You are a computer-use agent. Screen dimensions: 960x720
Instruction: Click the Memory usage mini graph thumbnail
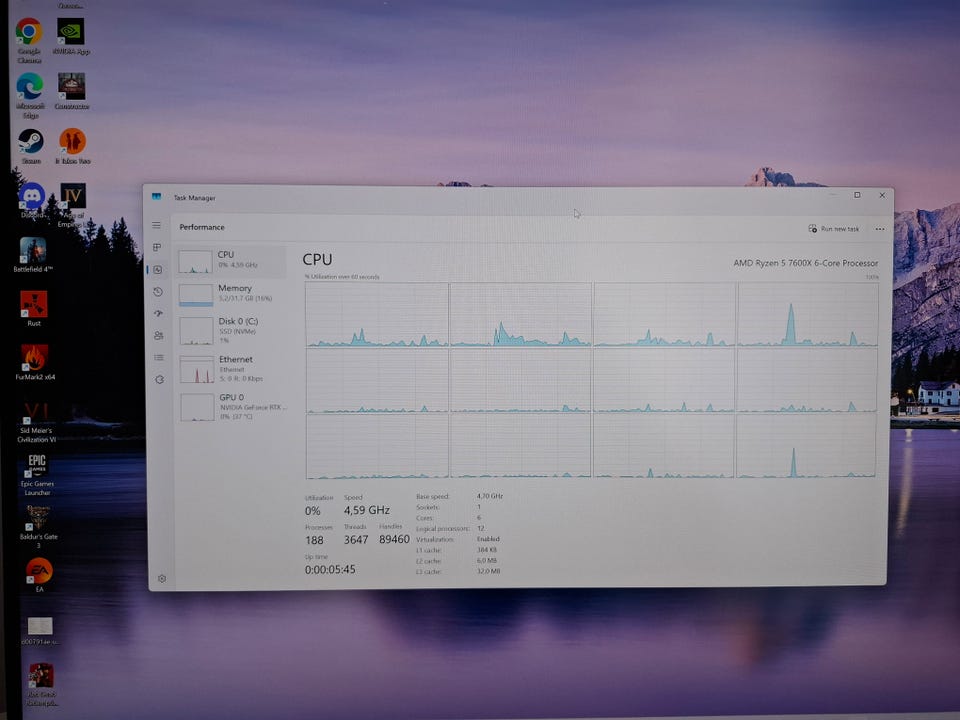[196, 295]
